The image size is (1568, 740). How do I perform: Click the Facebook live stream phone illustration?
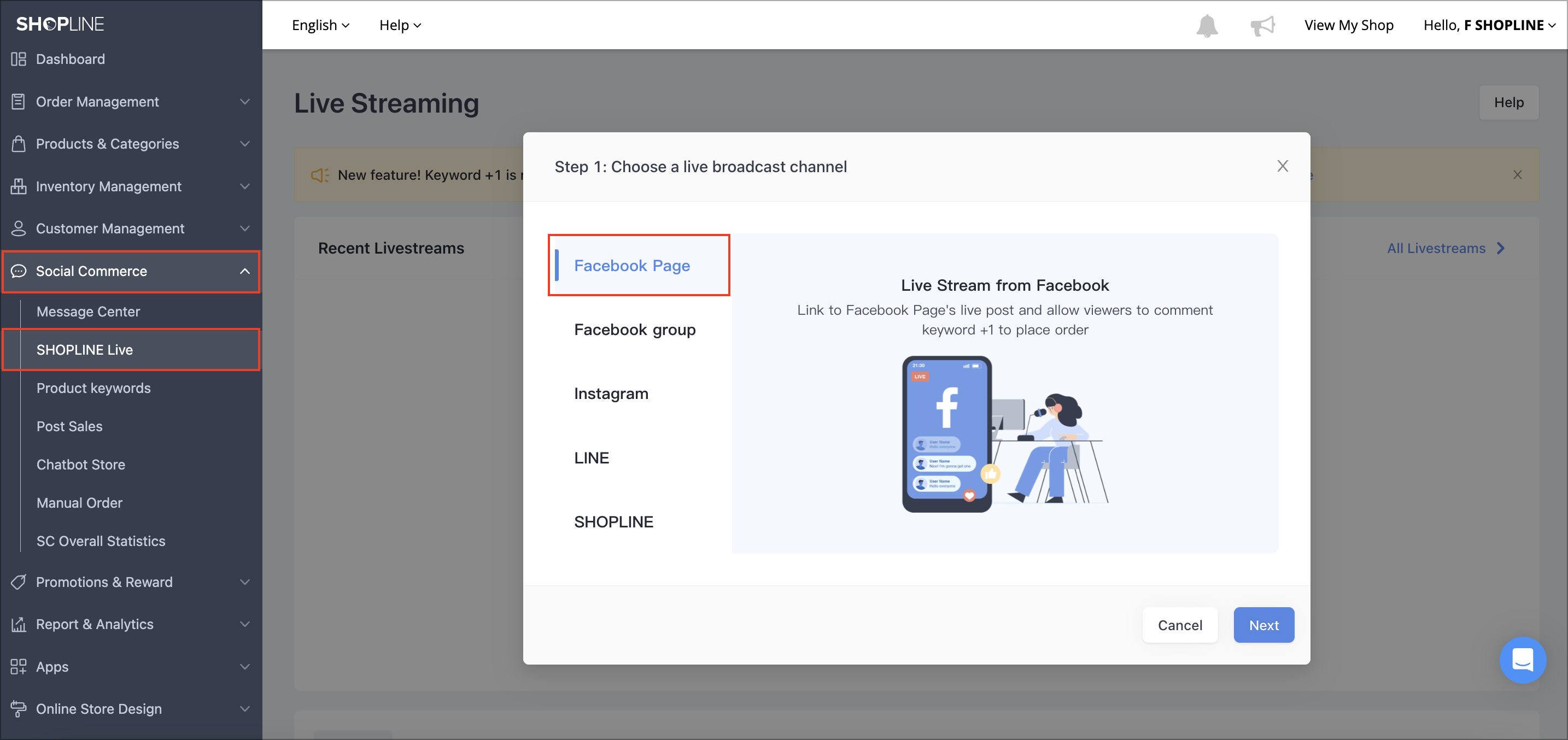click(1005, 434)
